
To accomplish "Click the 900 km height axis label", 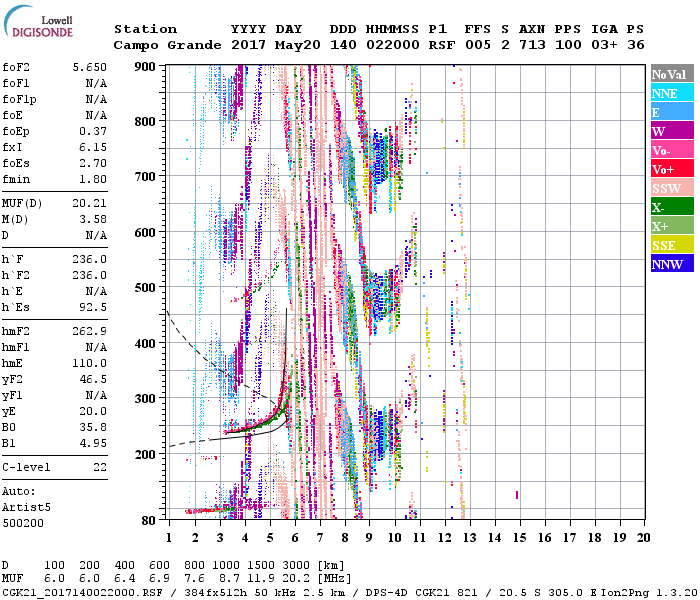I will click(147, 66).
